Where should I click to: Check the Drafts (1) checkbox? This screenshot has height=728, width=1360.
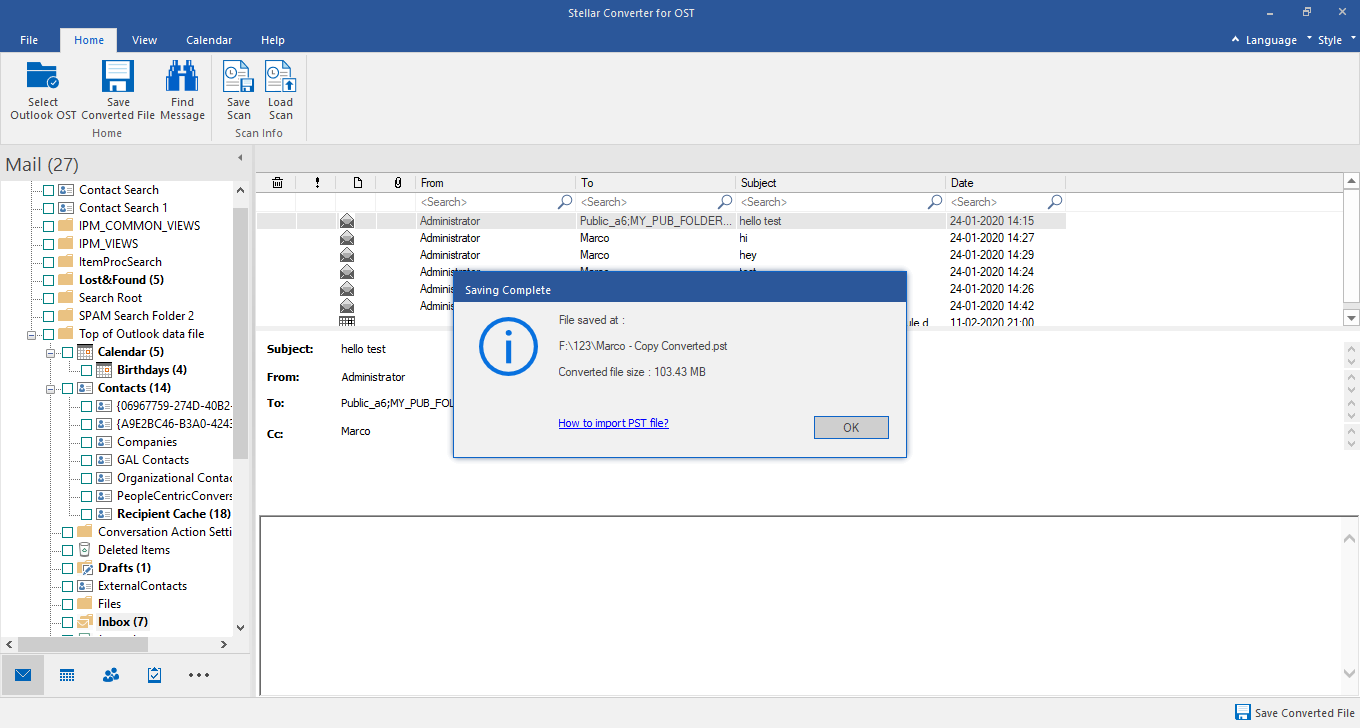(x=67, y=568)
